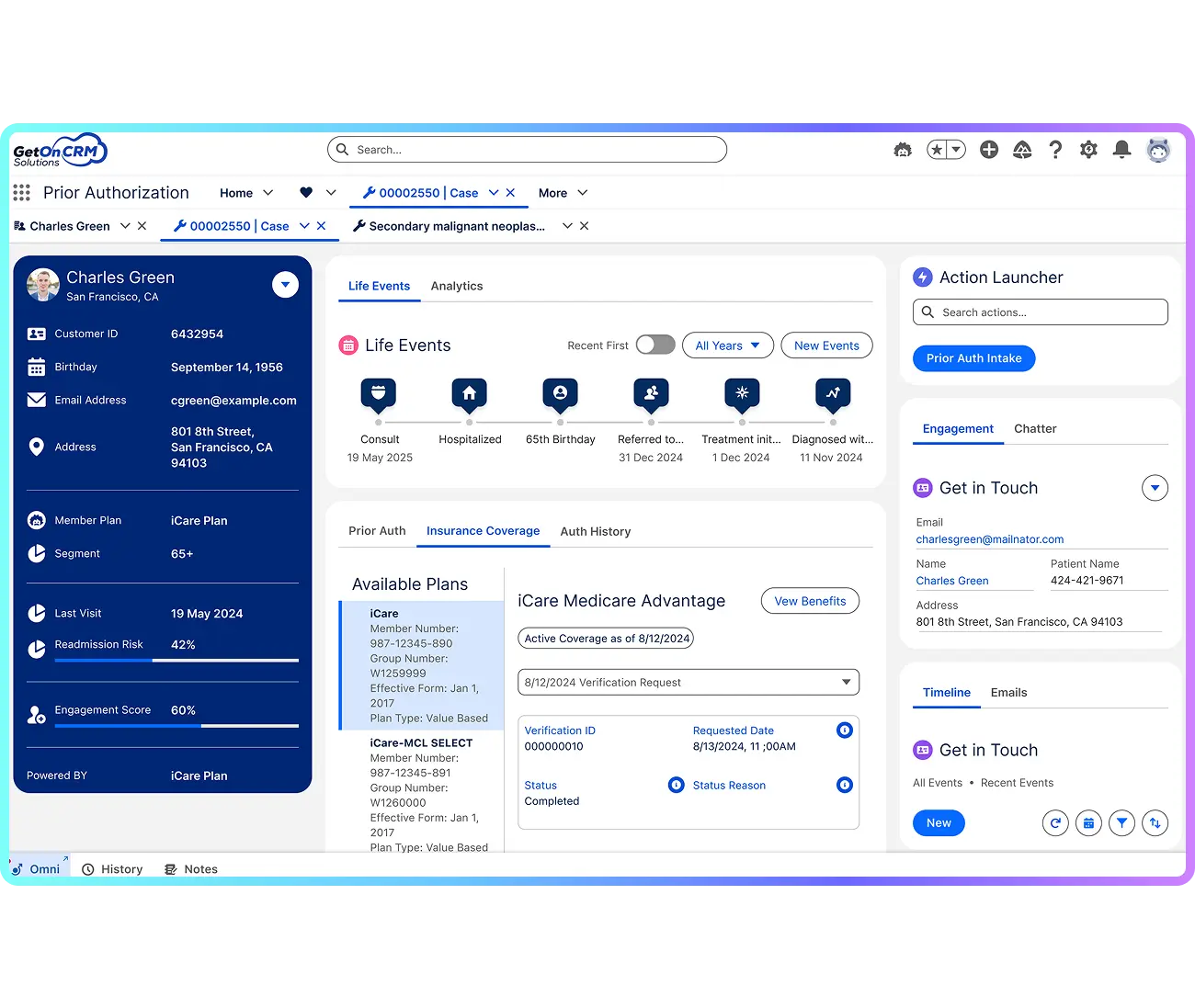Refresh the timeline events list

pos(1055,823)
